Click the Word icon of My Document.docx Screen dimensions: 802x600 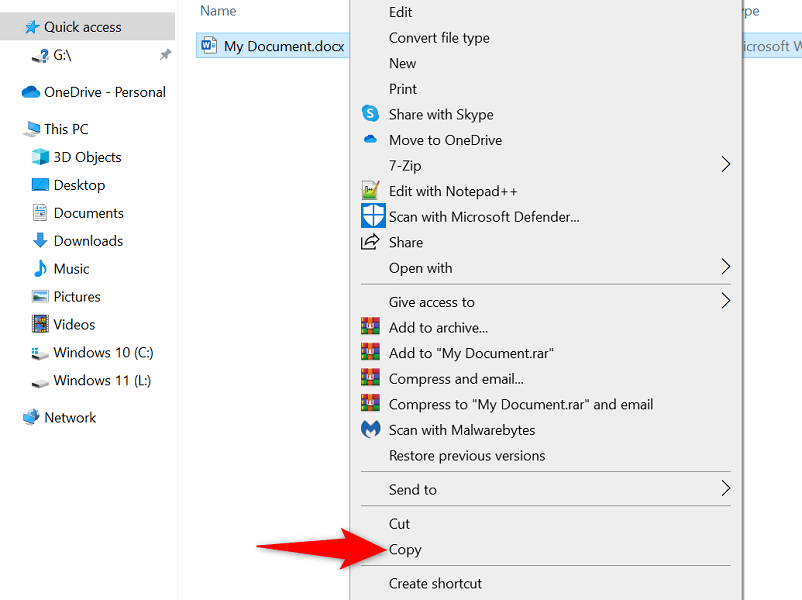tap(209, 46)
